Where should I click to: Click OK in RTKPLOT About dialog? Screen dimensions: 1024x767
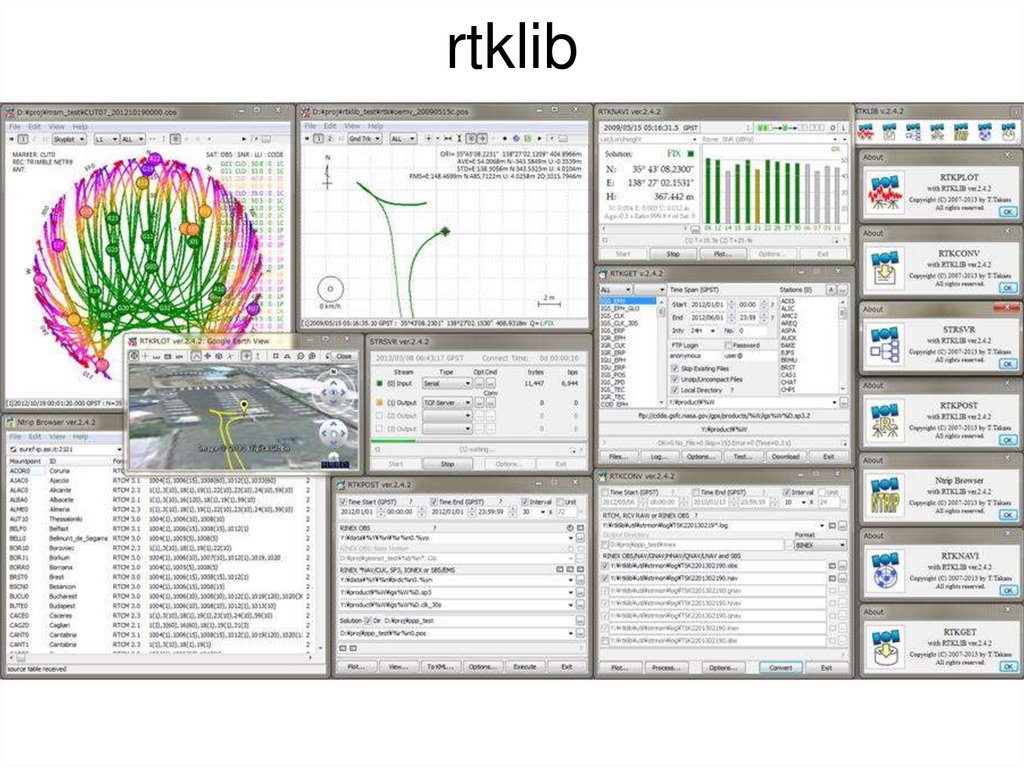click(1009, 212)
